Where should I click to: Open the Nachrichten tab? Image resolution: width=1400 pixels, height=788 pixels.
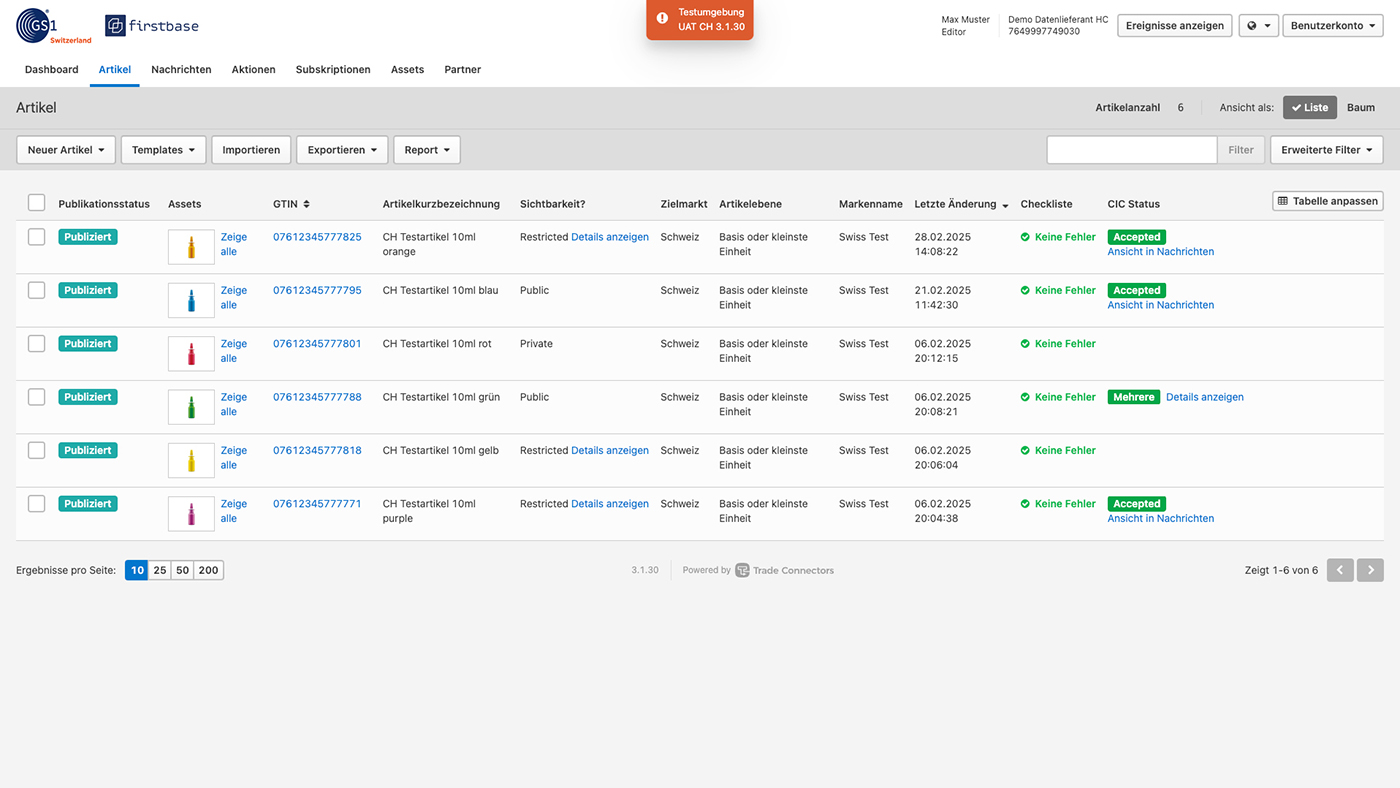[181, 70]
